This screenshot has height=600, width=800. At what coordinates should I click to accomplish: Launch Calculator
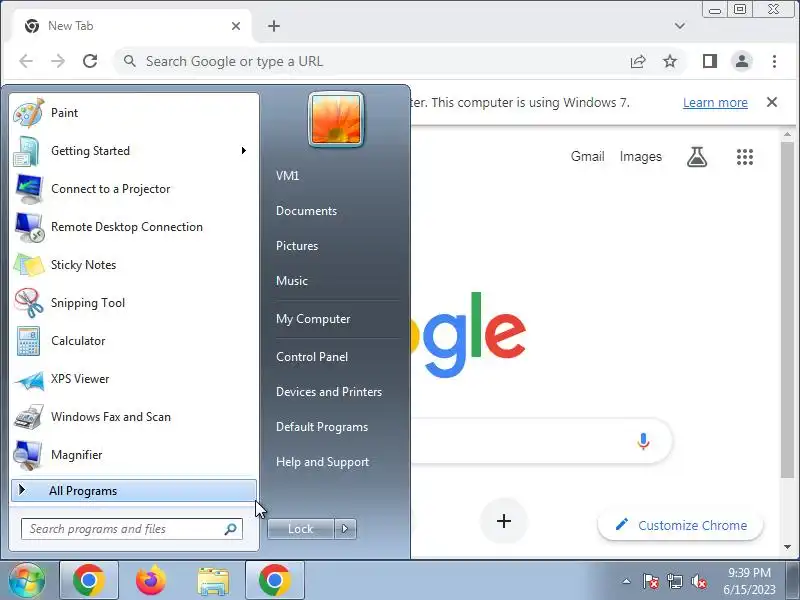point(134,341)
